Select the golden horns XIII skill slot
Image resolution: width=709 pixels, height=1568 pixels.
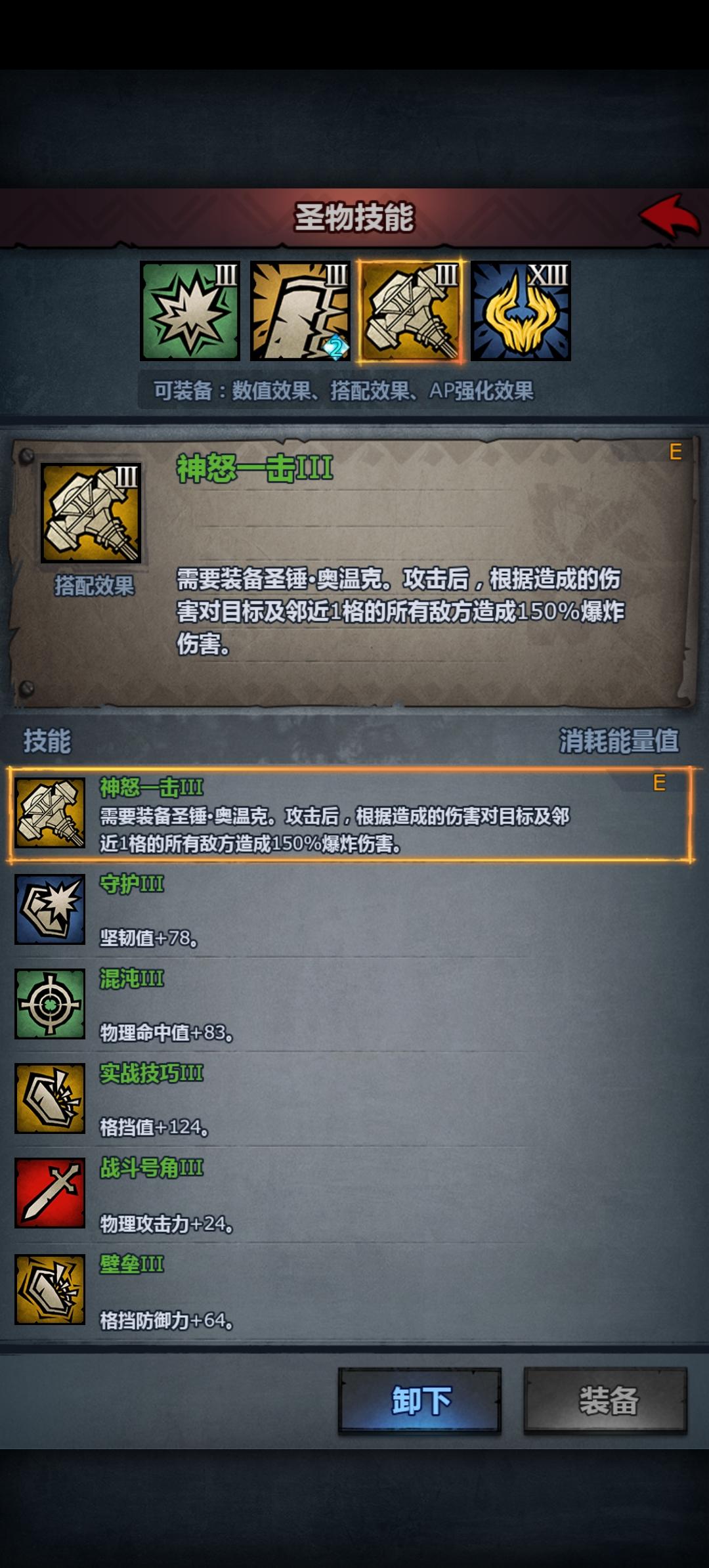(x=521, y=311)
